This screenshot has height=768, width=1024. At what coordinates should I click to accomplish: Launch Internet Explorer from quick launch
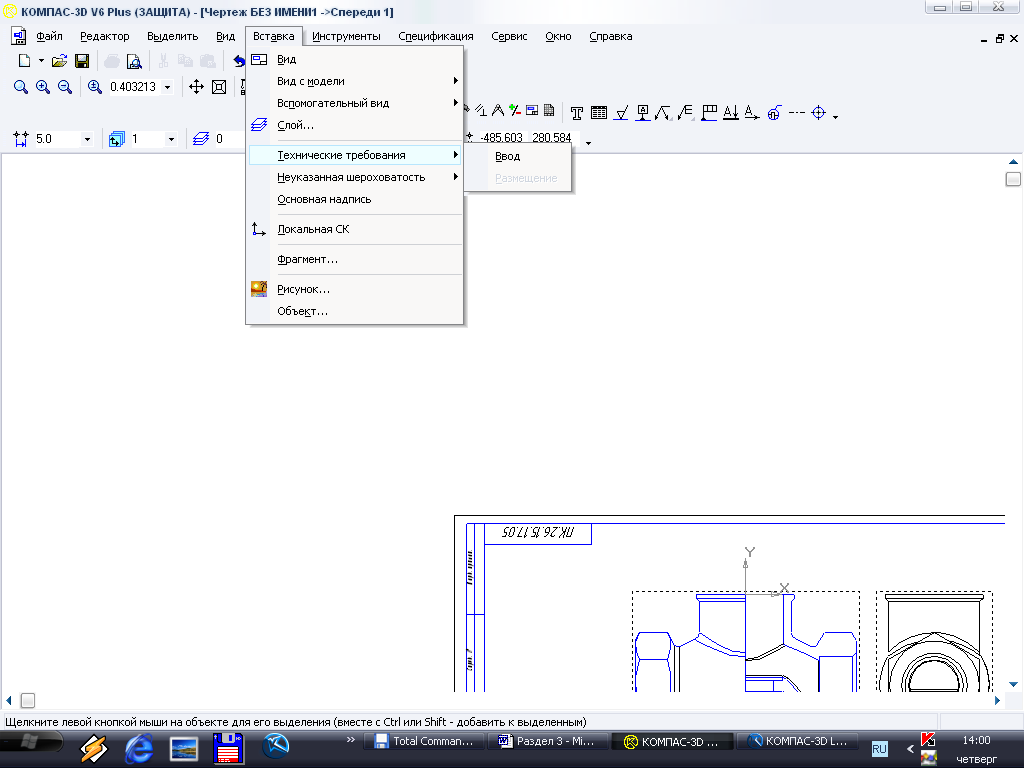point(139,748)
